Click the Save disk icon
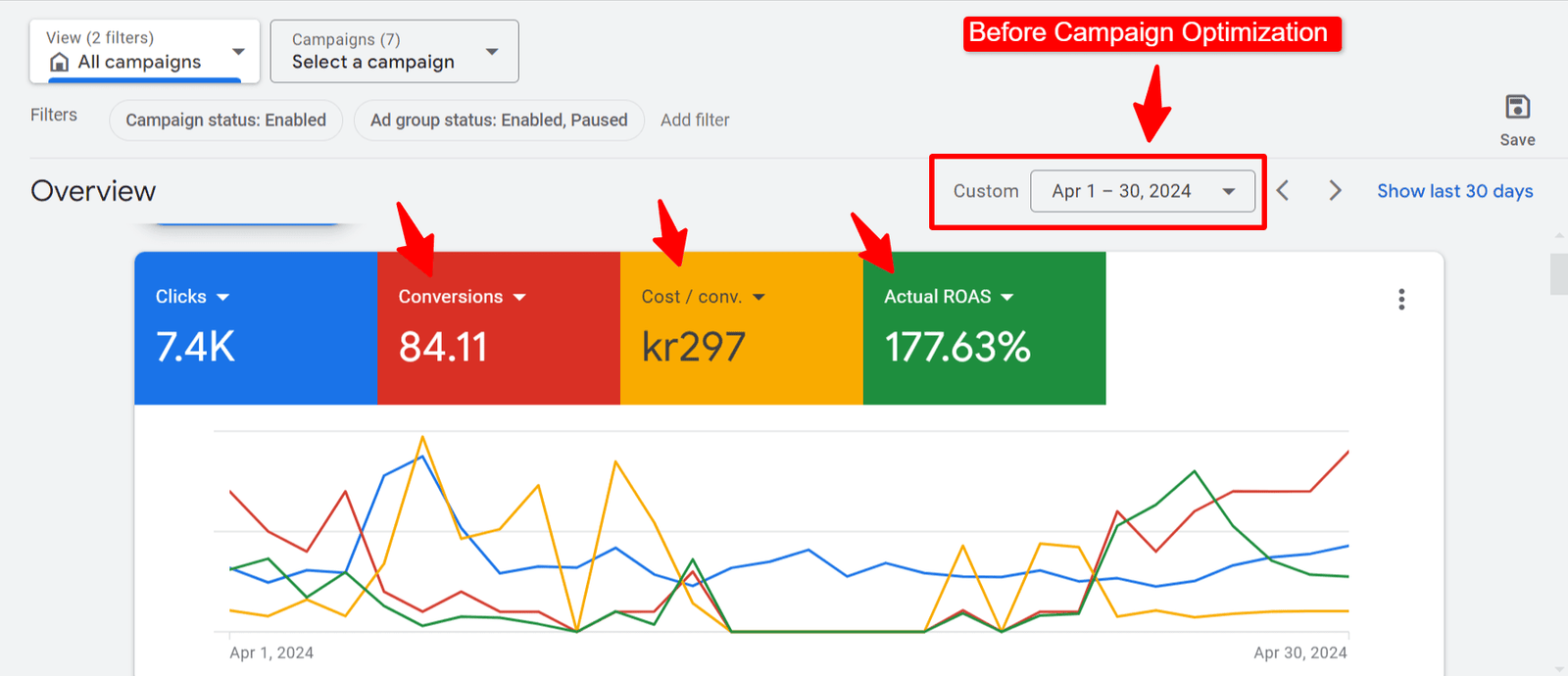The height and width of the screenshot is (676, 1568). click(1517, 107)
